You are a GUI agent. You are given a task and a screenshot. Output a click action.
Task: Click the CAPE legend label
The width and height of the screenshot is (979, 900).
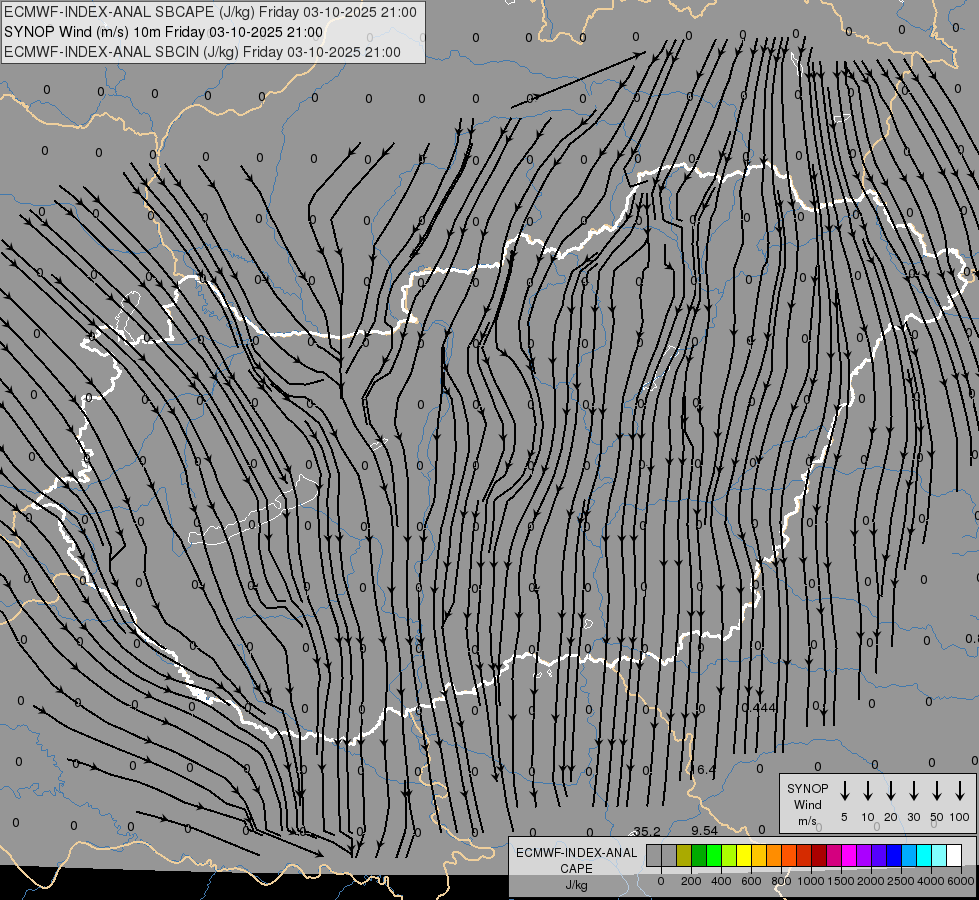tap(576, 869)
